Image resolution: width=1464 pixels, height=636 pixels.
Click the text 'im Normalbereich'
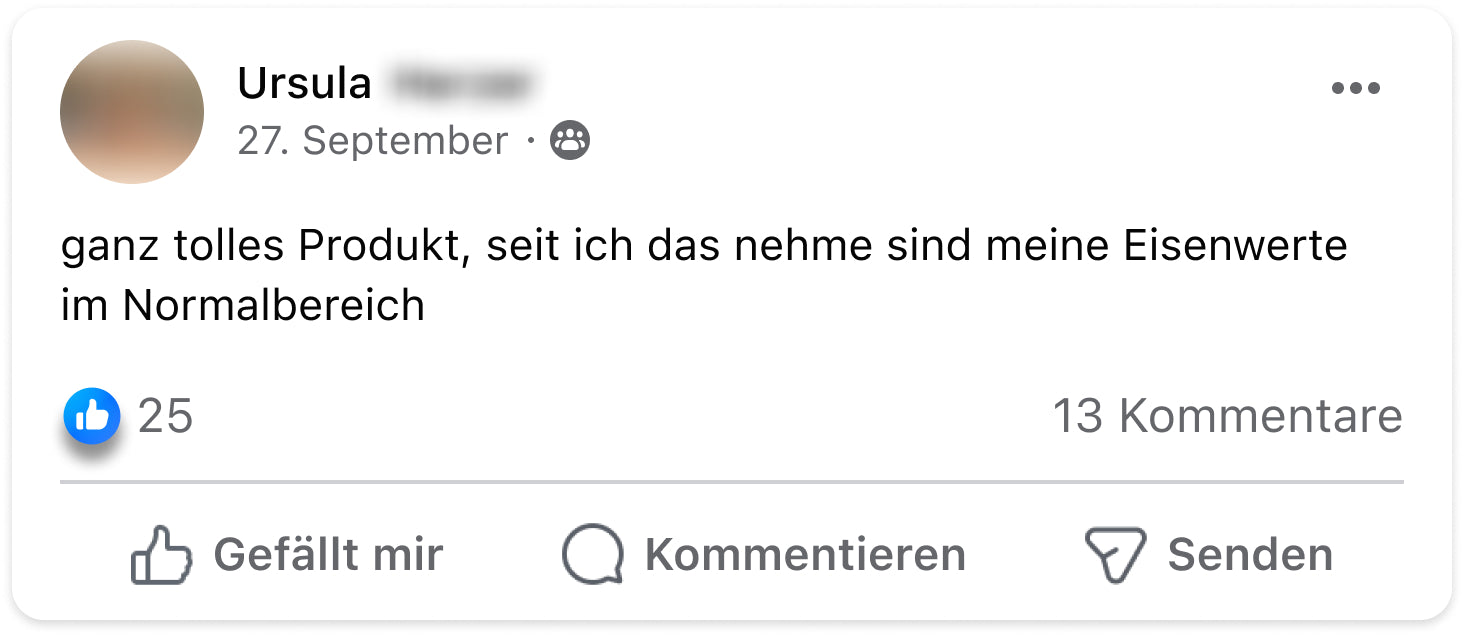(x=243, y=306)
